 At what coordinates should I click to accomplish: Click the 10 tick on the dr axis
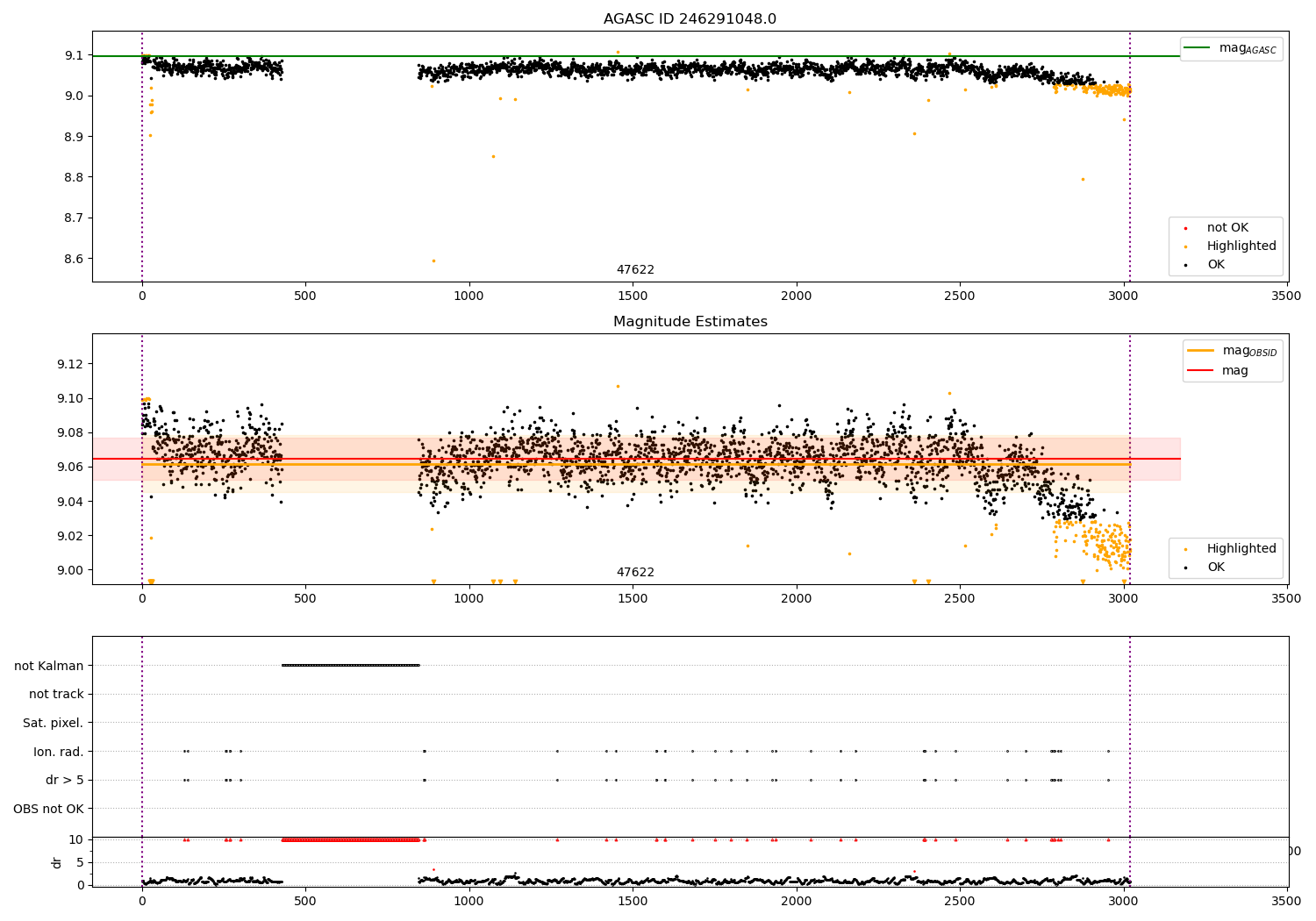(76, 839)
